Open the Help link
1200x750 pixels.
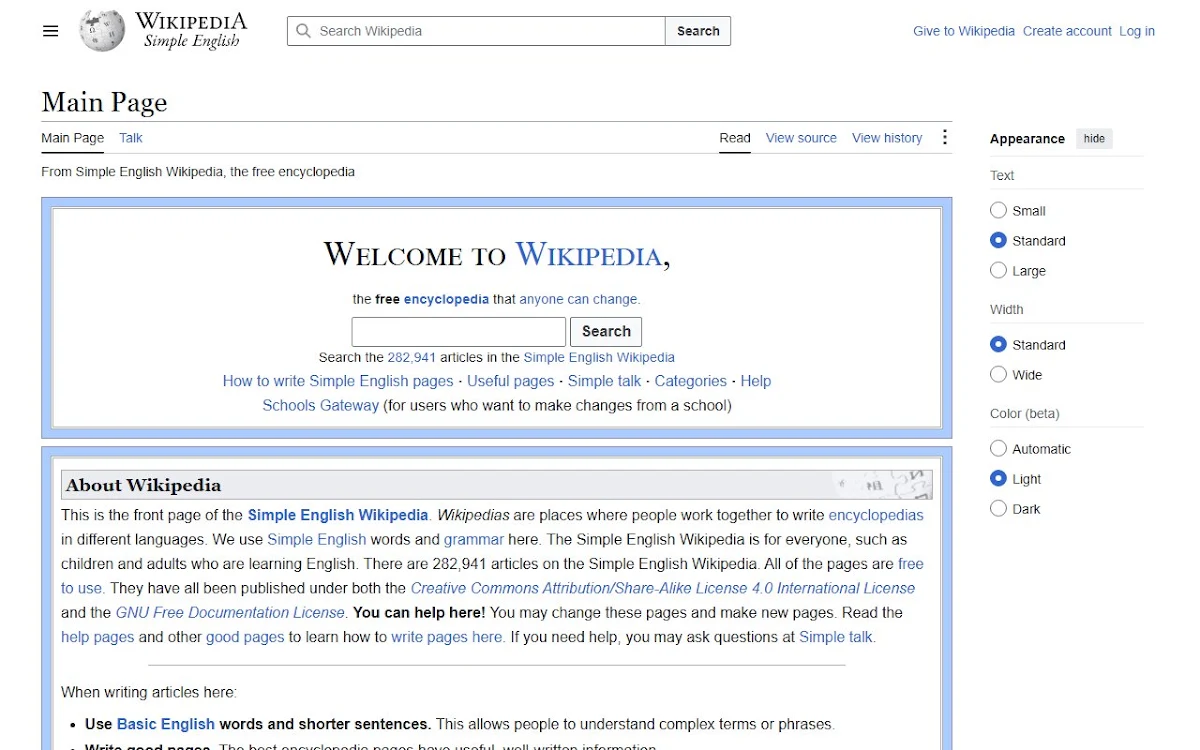(756, 381)
